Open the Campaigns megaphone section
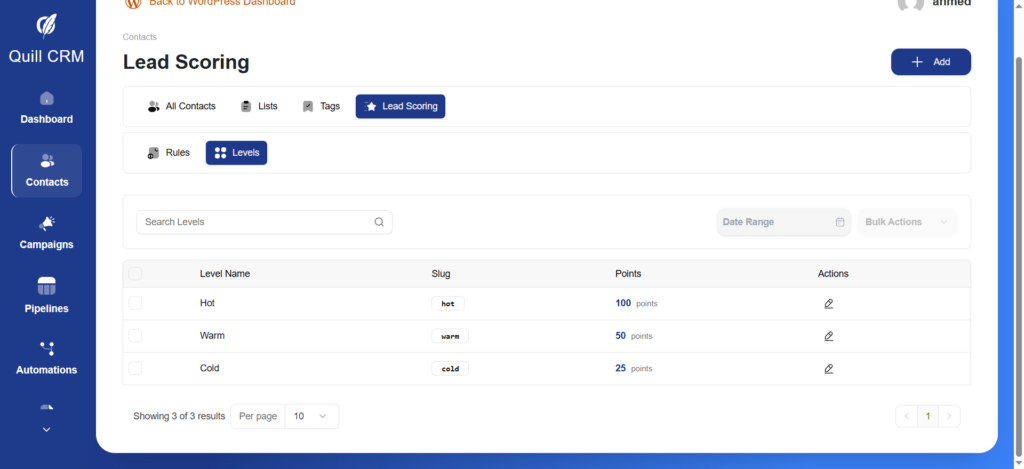The height and width of the screenshot is (469, 1024). pyautogui.click(x=46, y=232)
